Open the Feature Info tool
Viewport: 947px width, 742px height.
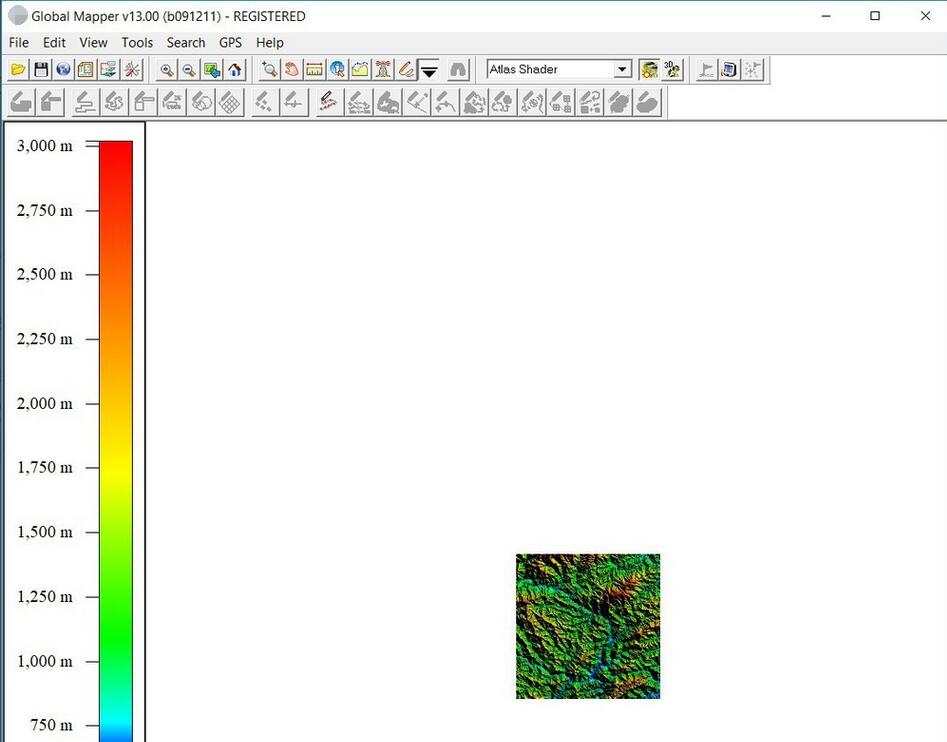pyautogui.click(x=337, y=69)
